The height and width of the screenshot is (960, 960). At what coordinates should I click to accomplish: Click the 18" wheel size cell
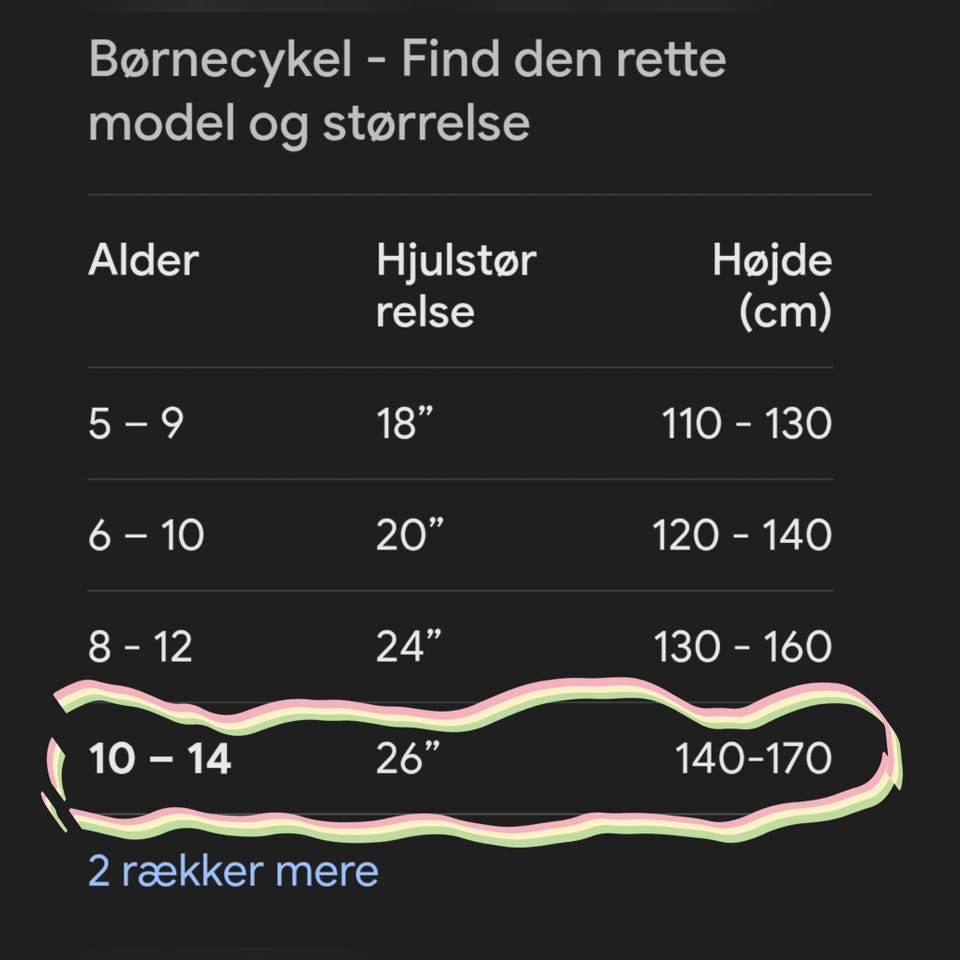tap(407, 423)
